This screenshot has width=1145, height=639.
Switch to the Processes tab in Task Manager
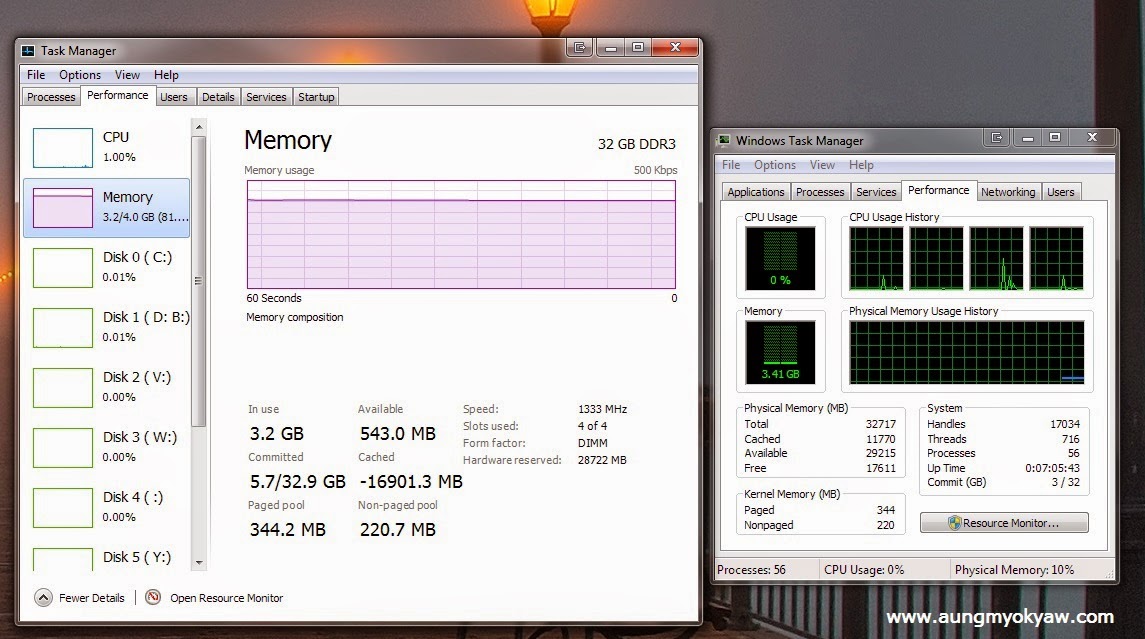51,97
